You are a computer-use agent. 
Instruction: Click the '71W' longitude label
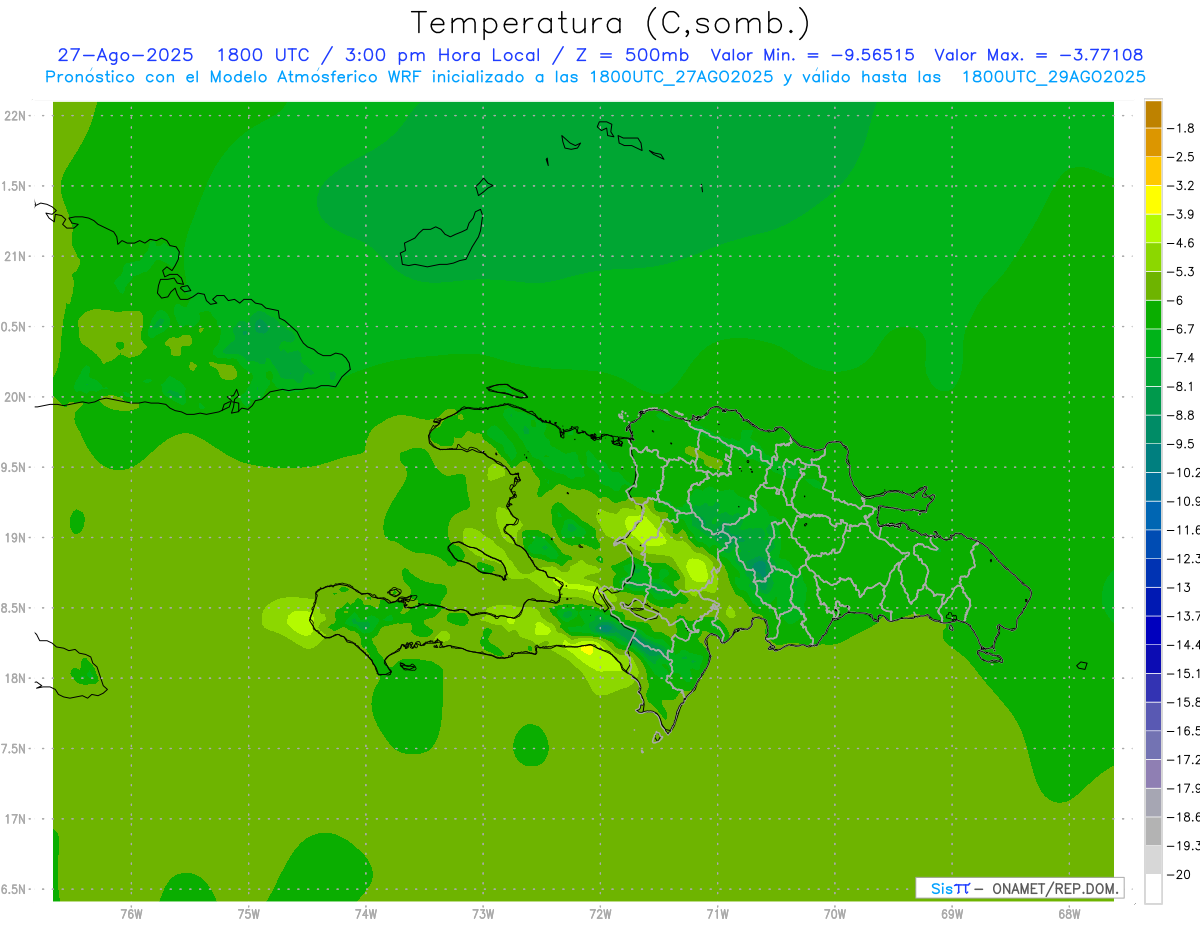coord(717,912)
